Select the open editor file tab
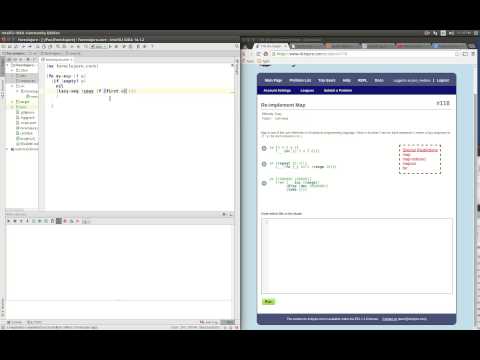The height and width of the screenshot is (360, 480). pos(56,59)
